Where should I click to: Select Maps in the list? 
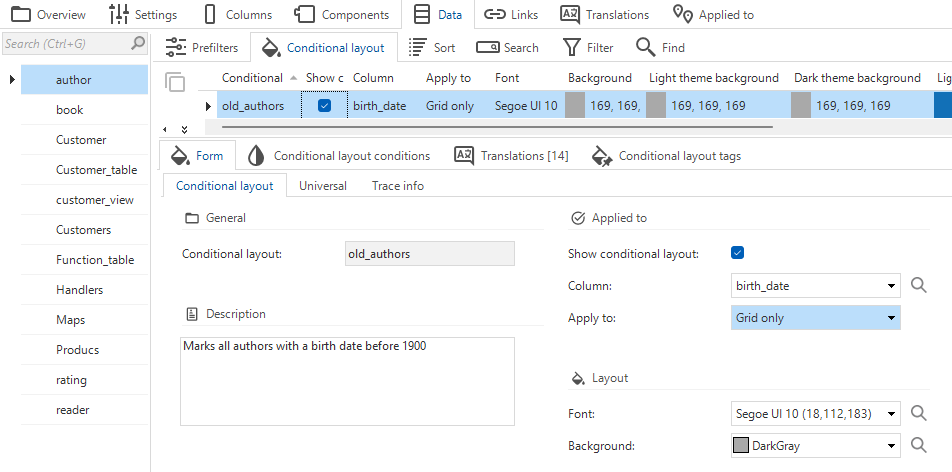(84, 320)
